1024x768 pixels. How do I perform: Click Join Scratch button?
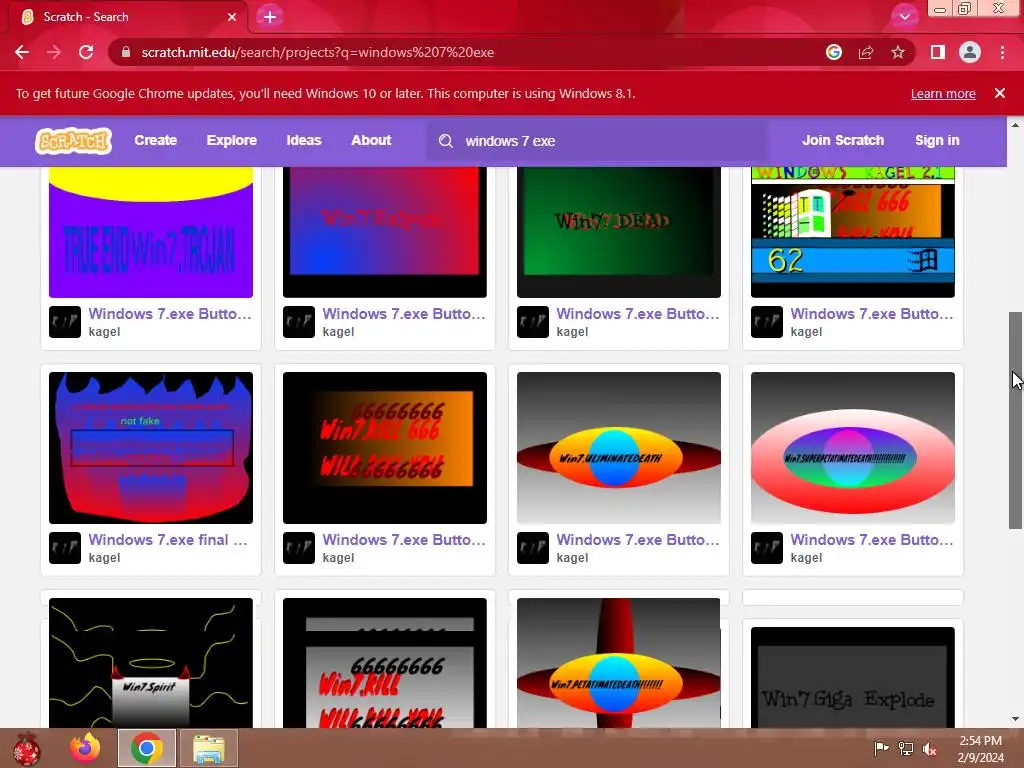tap(842, 140)
